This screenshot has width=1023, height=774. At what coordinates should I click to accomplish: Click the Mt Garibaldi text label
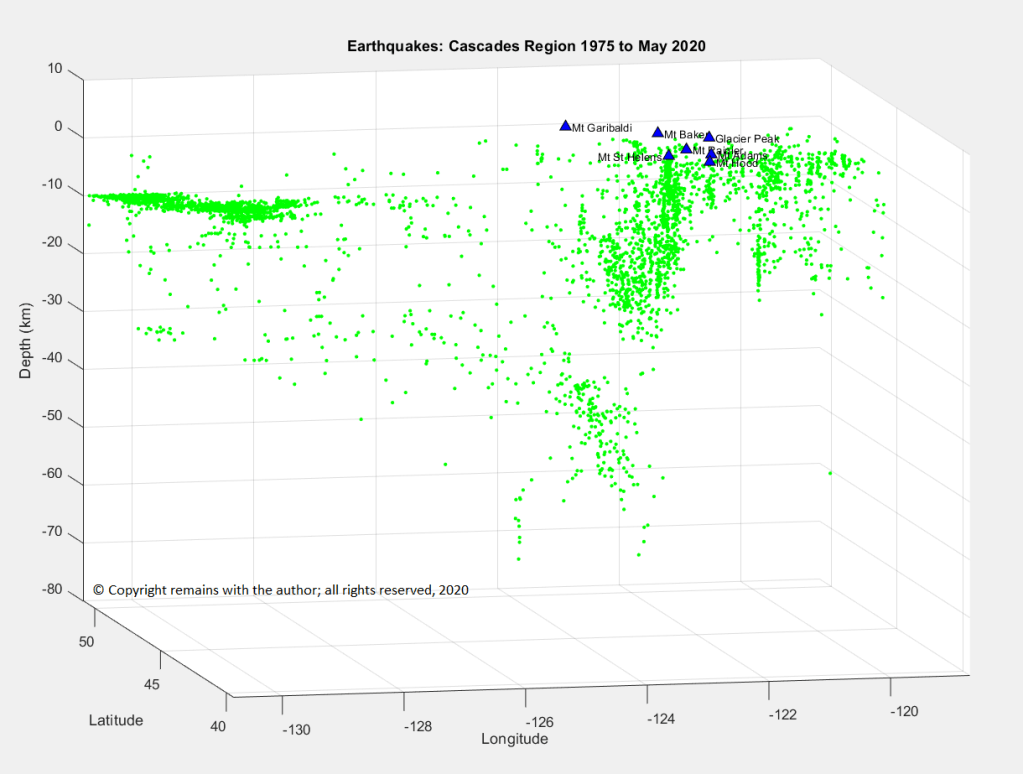(602, 128)
